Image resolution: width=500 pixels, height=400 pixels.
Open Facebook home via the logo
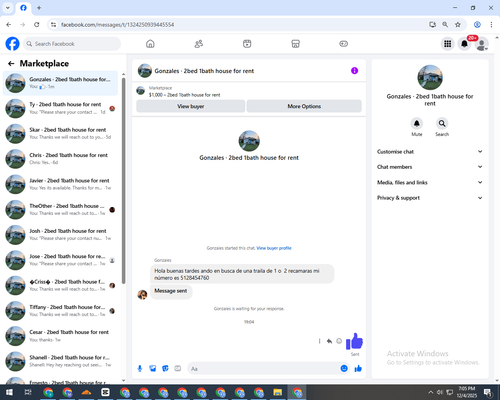12,44
